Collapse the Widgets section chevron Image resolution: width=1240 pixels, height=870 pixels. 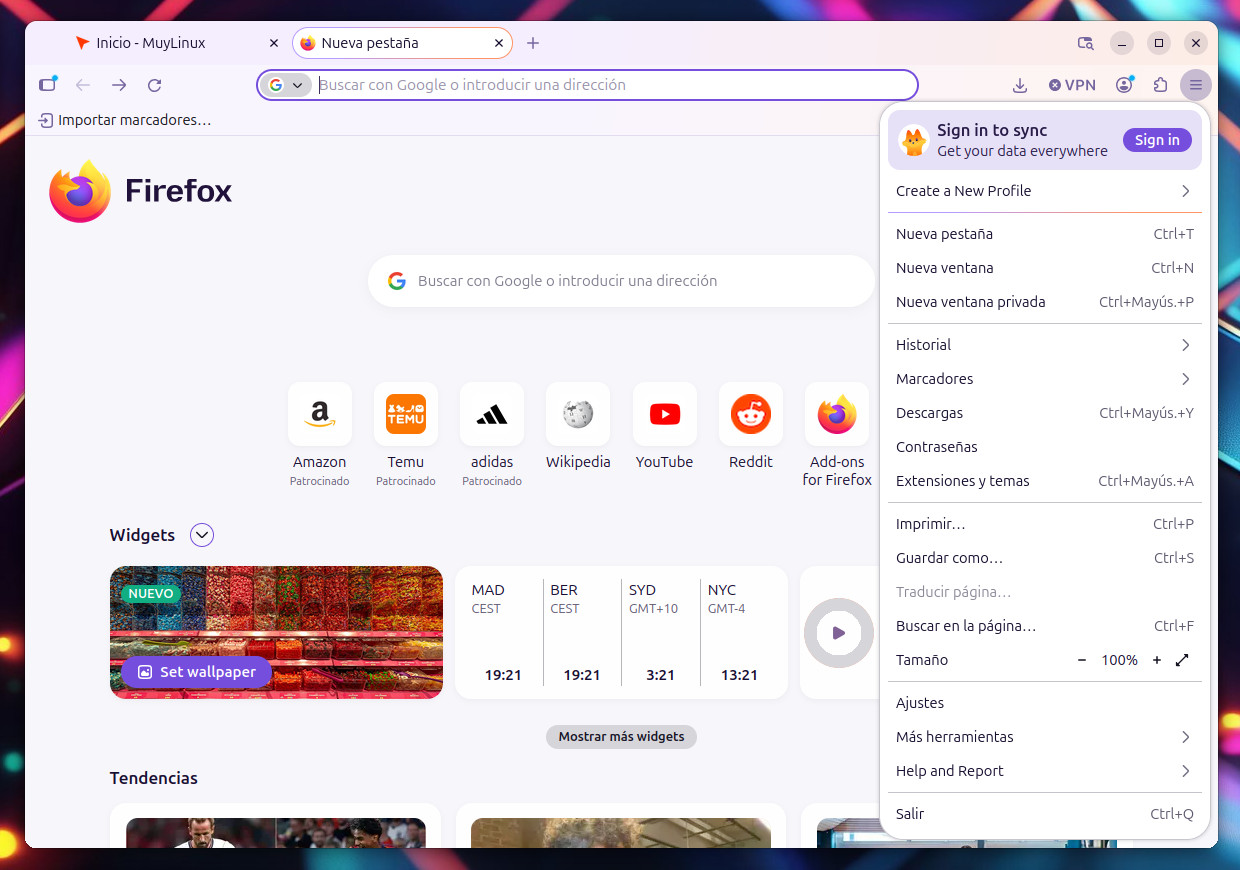(x=202, y=535)
